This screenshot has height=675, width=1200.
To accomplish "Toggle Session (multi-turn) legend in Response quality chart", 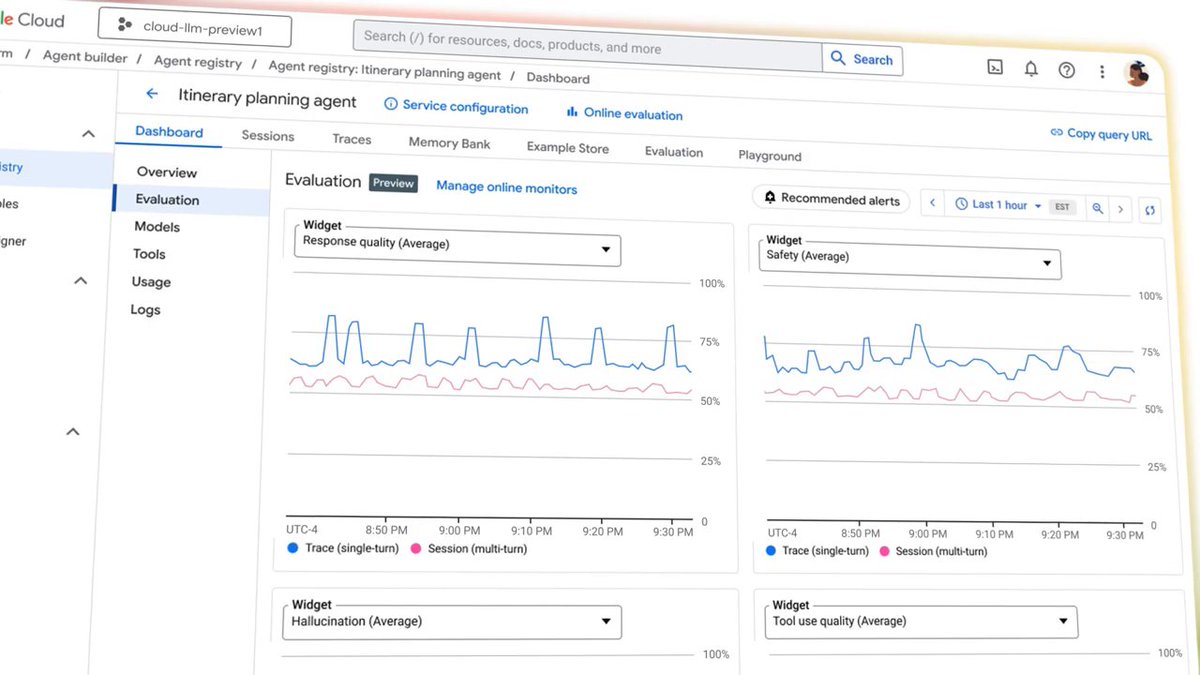I will click(x=469, y=548).
